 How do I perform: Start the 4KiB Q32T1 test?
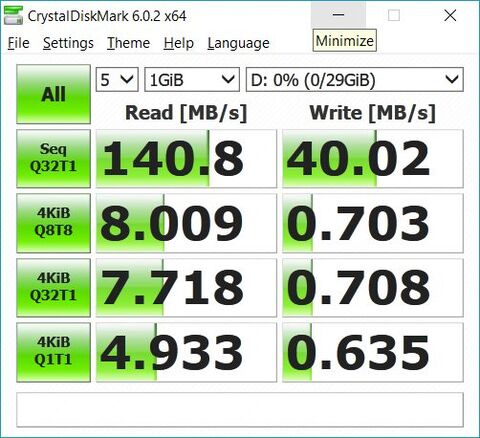click(x=53, y=288)
